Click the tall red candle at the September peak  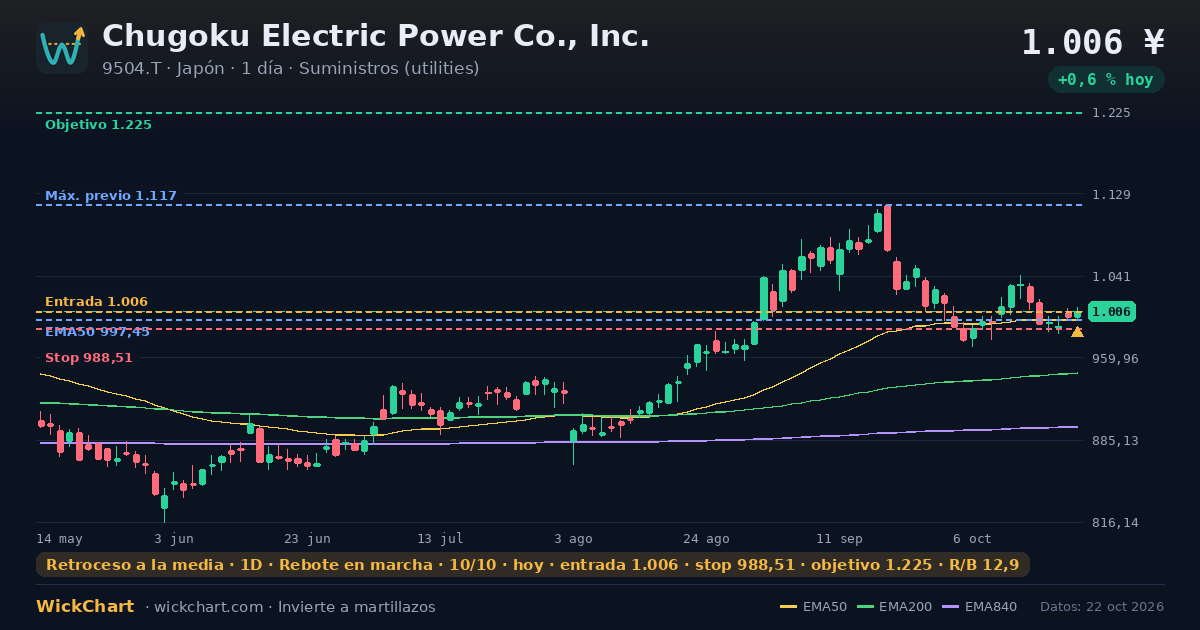[x=887, y=228]
